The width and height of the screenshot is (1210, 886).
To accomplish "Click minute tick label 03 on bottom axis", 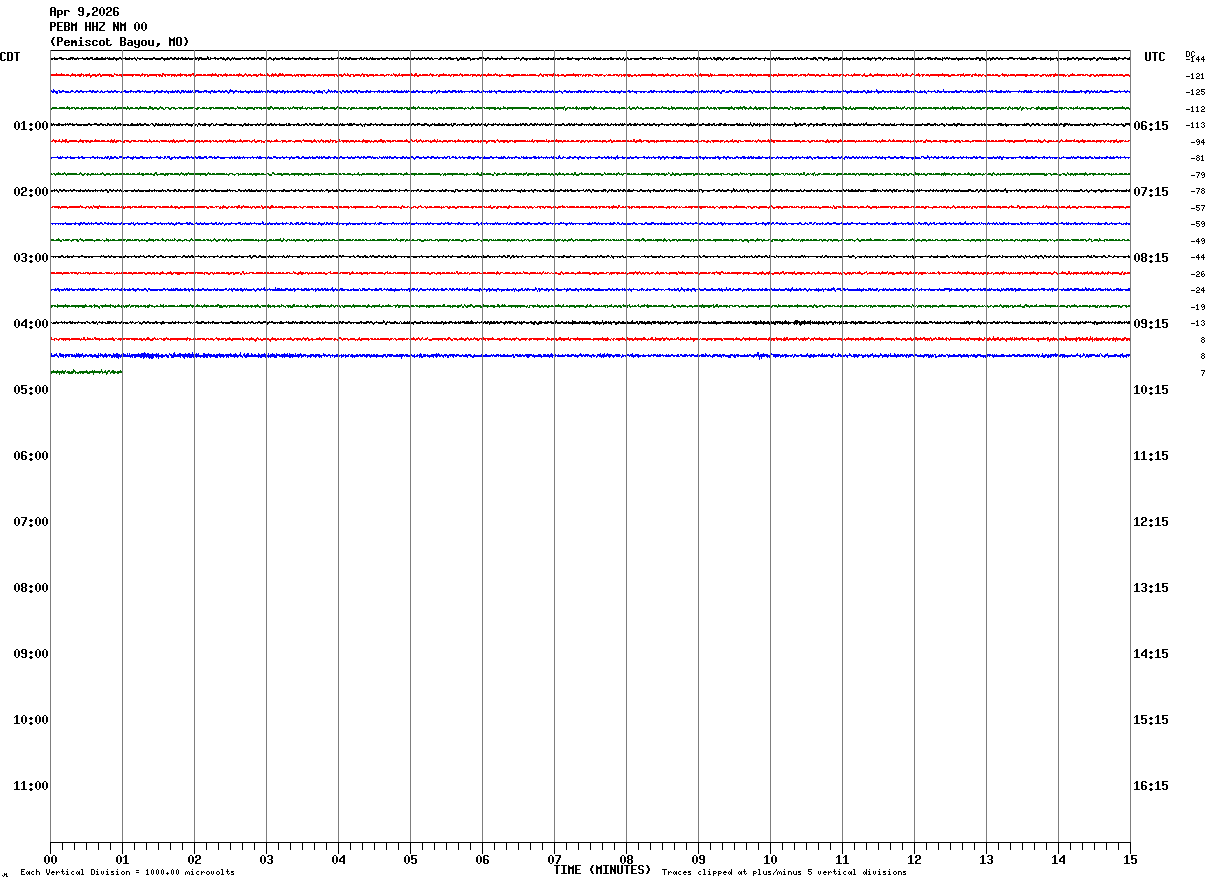I will (266, 860).
